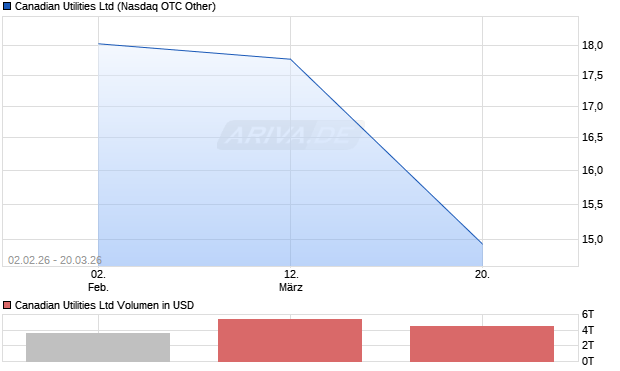Click the red volume bar for 20.
The image size is (620, 371).
482,344
